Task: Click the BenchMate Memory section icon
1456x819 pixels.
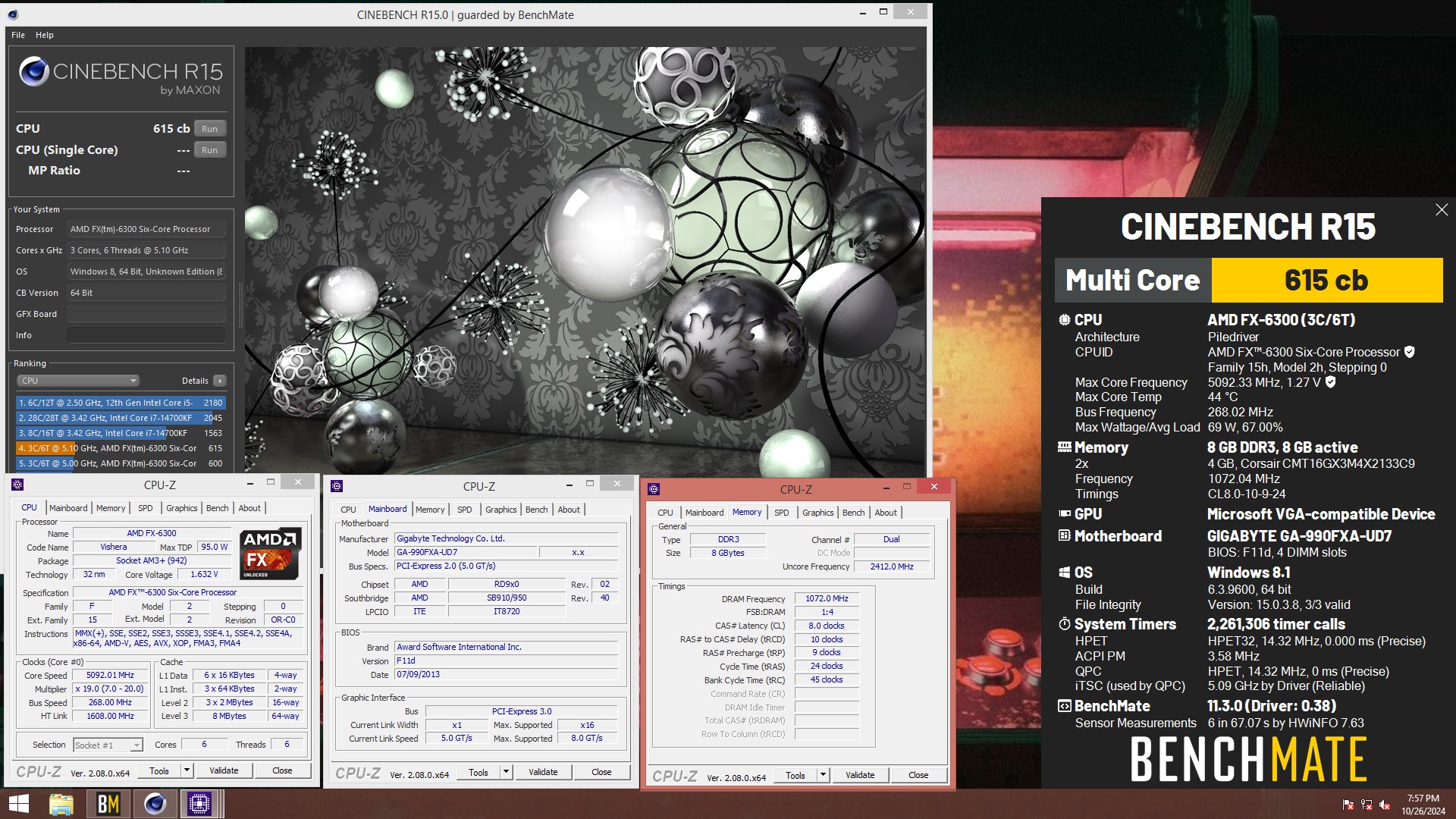Action: point(1065,447)
